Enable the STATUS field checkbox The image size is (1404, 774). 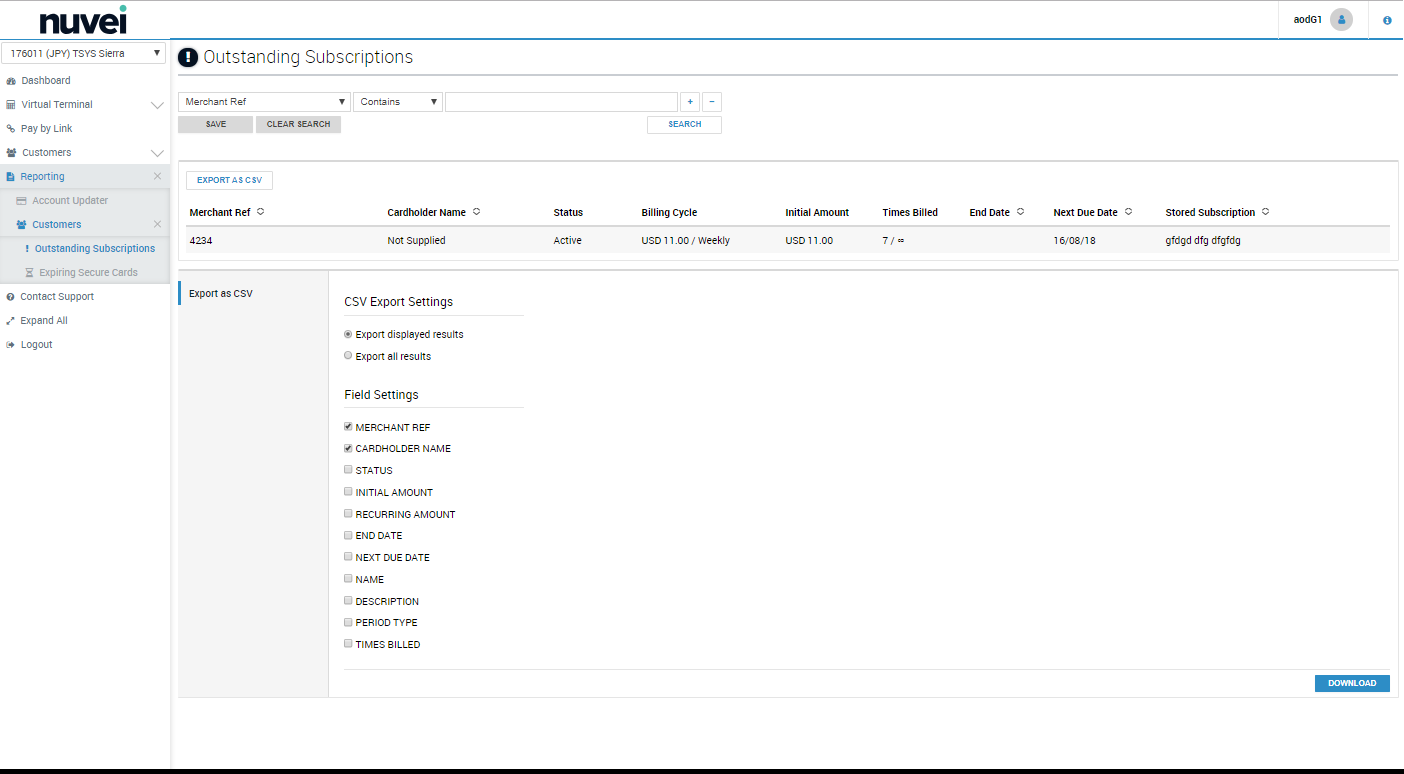tap(348, 470)
